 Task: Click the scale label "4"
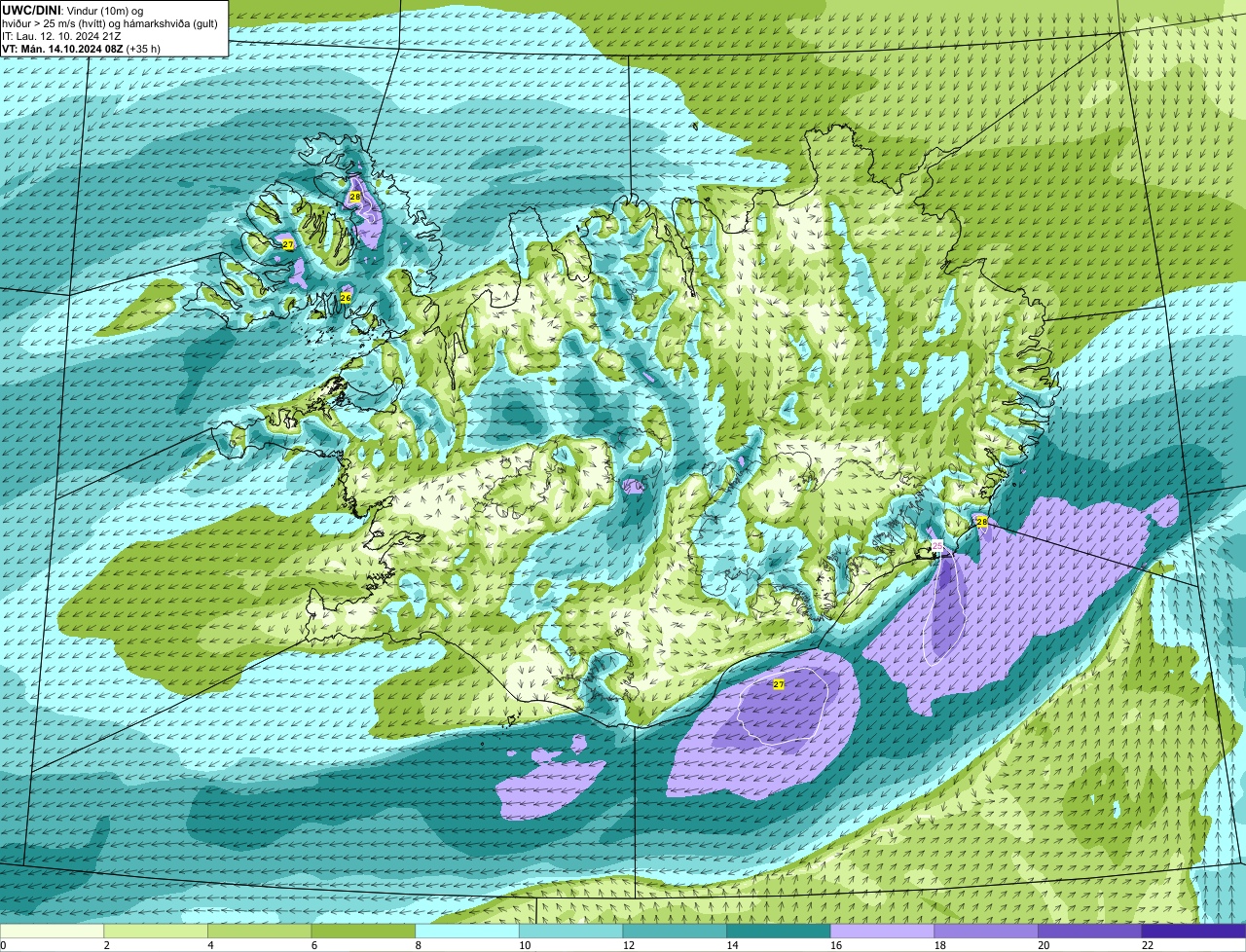[210, 945]
